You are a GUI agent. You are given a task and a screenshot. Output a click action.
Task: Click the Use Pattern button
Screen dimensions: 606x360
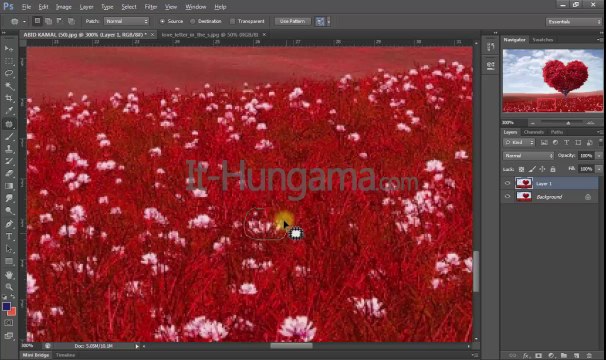point(292,21)
